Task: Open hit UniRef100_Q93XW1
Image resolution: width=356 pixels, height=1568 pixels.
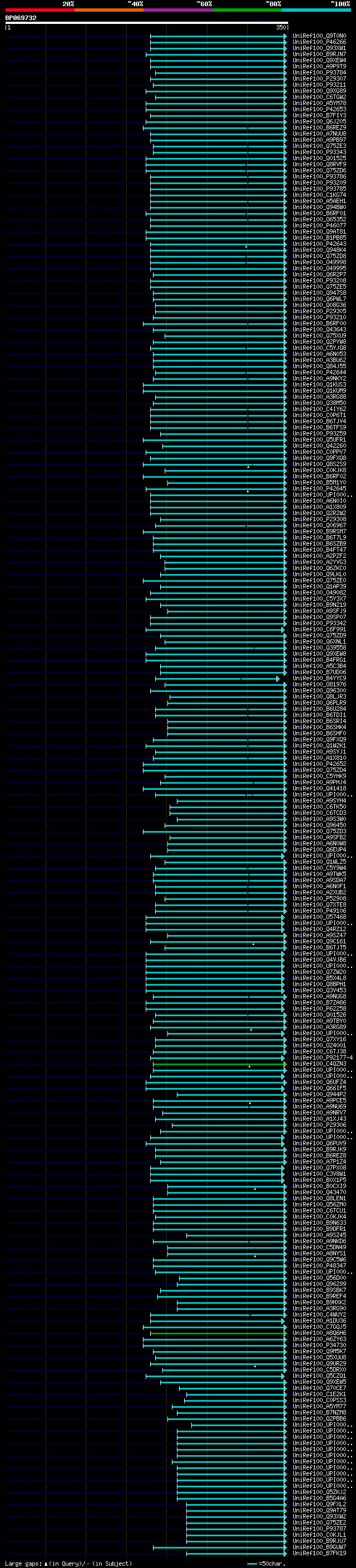Action: (x=319, y=48)
